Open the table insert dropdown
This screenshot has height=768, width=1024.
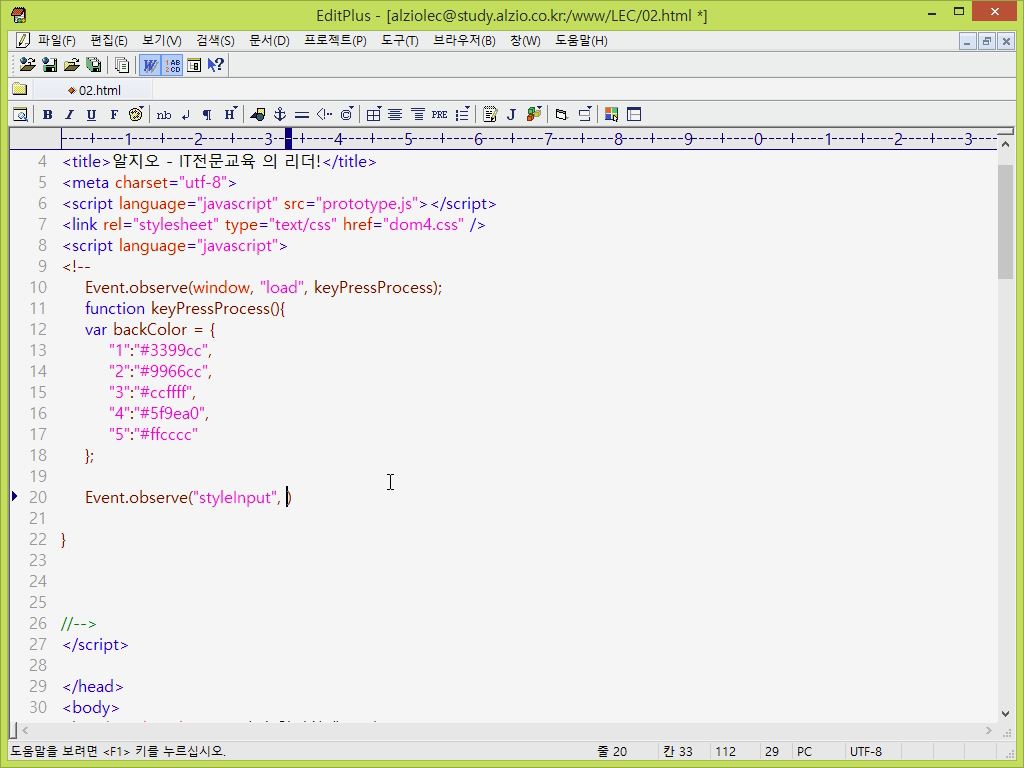point(374,114)
